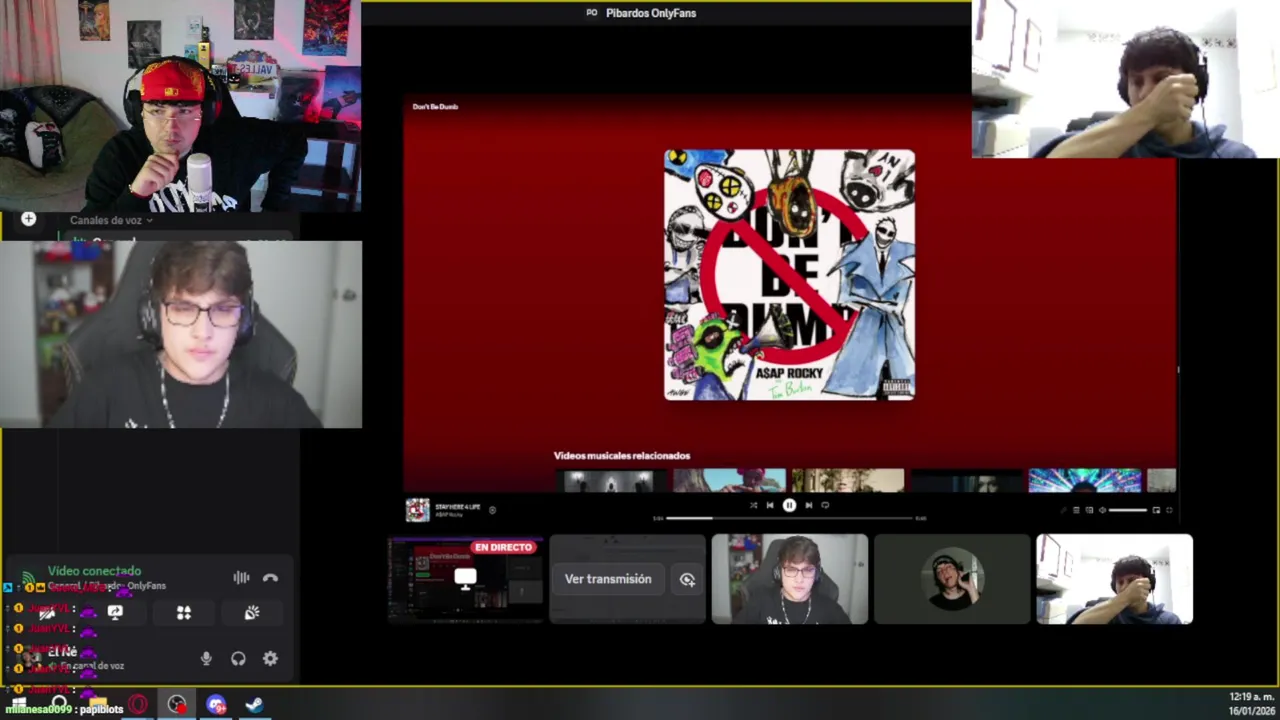Open File Explorer from the taskbar
Image resolution: width=1280 pixels, height=720 pixels.
pyautogui.click(x=98, y=705)
